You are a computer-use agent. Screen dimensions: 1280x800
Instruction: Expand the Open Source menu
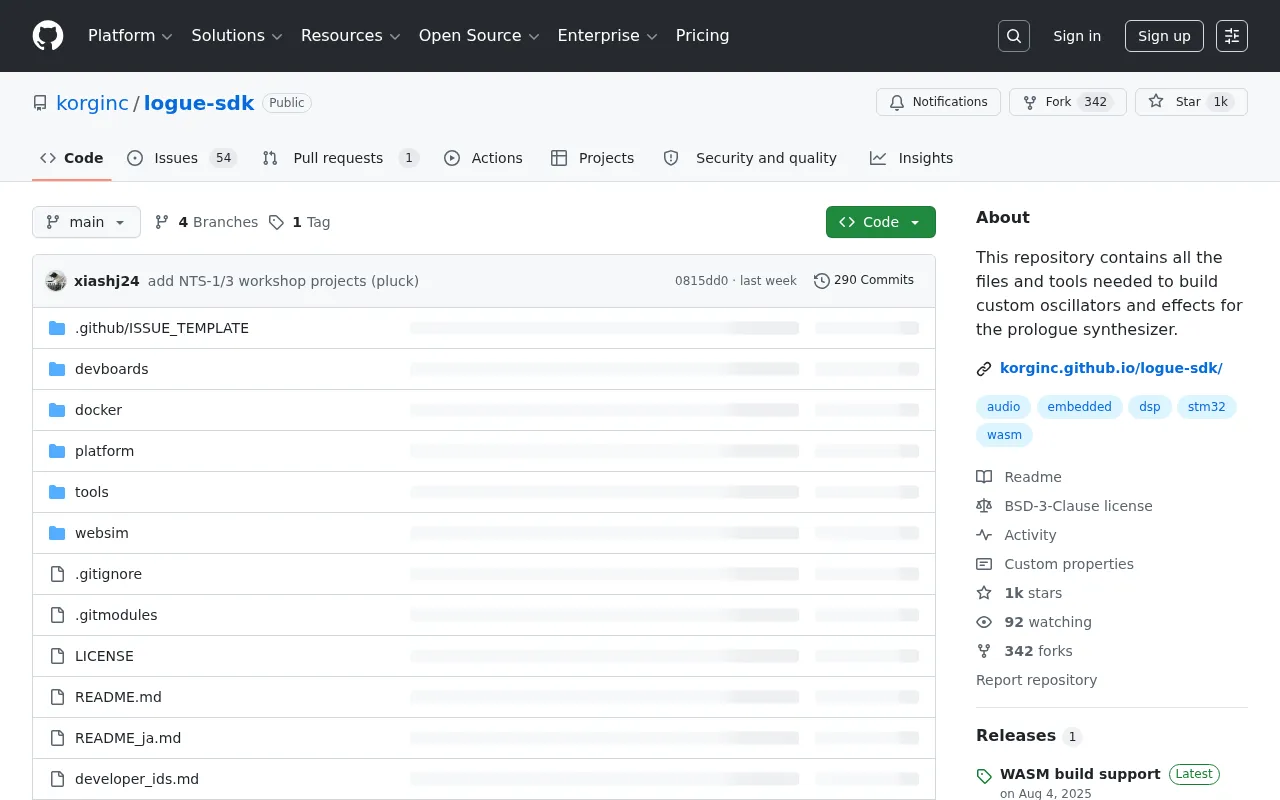point(479,36)
